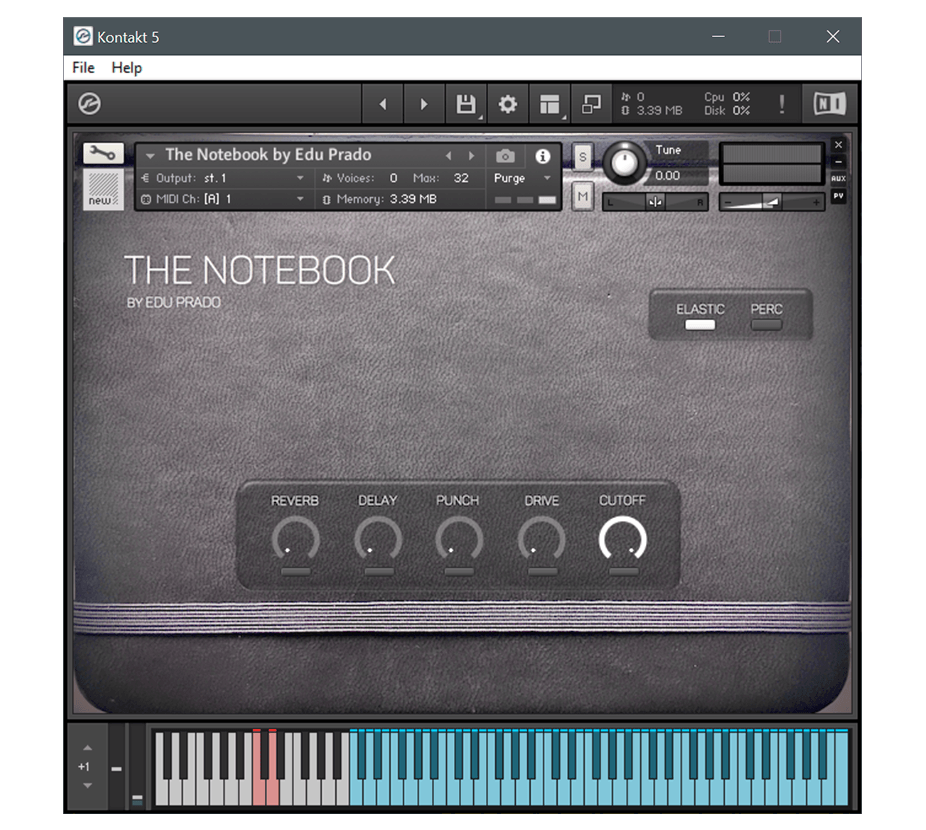Open the workspace layout panel menu
Screen dimensions: 926x830
pyautogui.click(x=549, y=105)
